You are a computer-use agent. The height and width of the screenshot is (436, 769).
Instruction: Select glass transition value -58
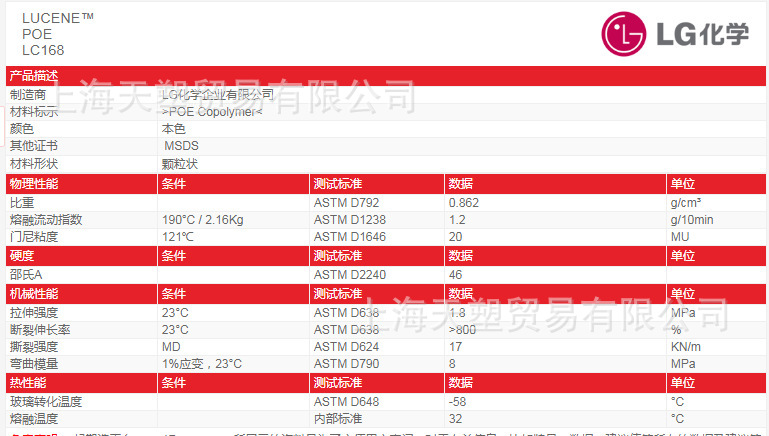tap(457, 402)
